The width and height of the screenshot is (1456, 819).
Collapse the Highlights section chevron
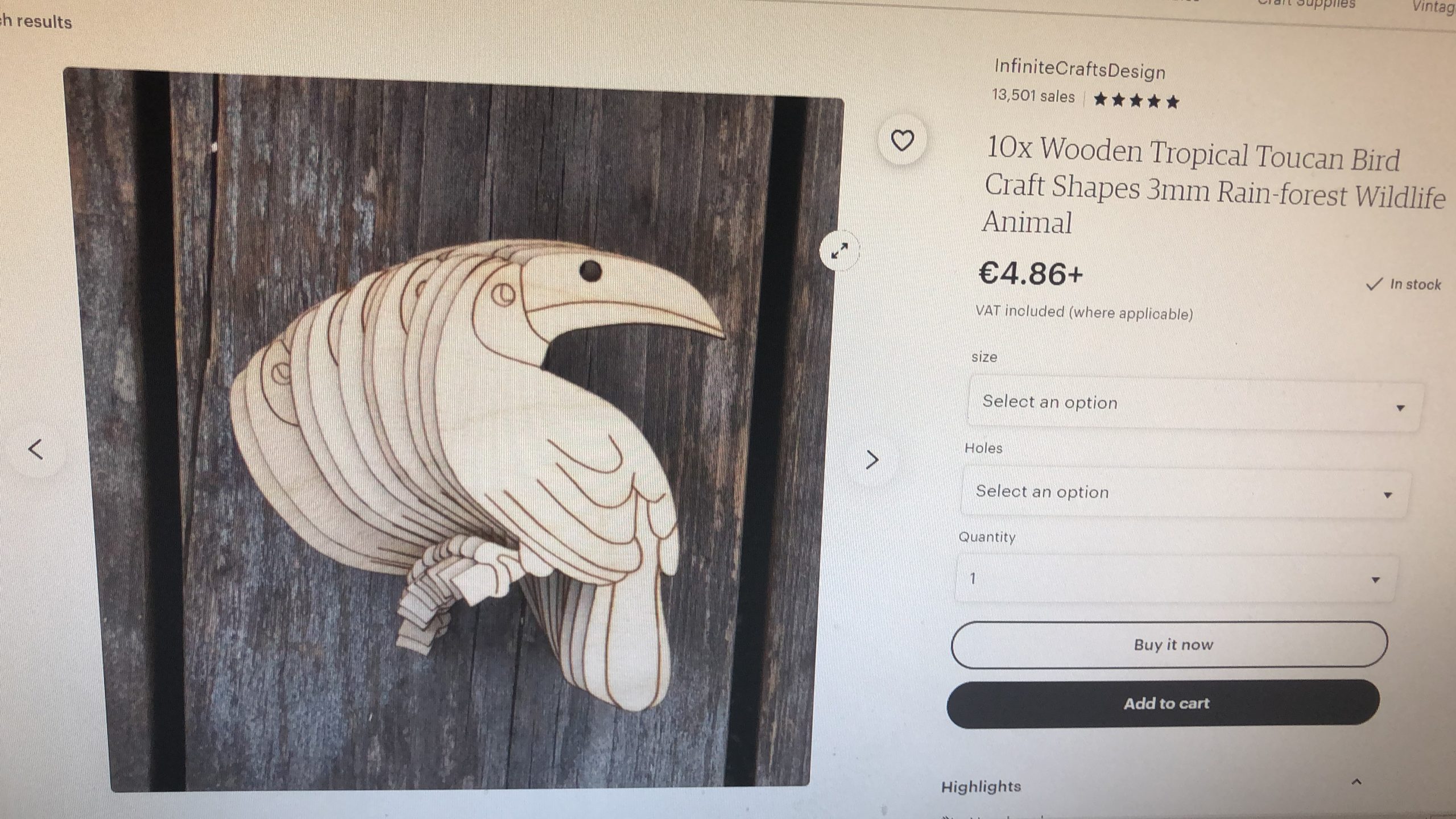1356,782
